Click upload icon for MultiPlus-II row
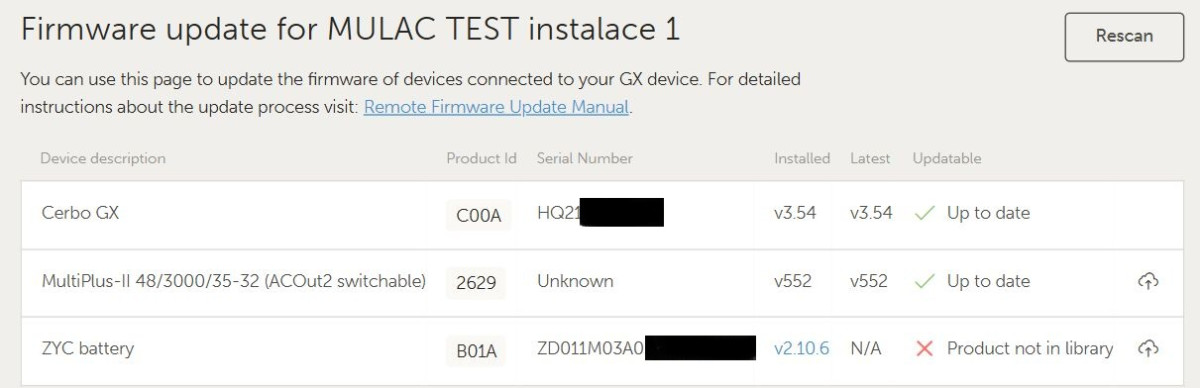 (1148, 282)
